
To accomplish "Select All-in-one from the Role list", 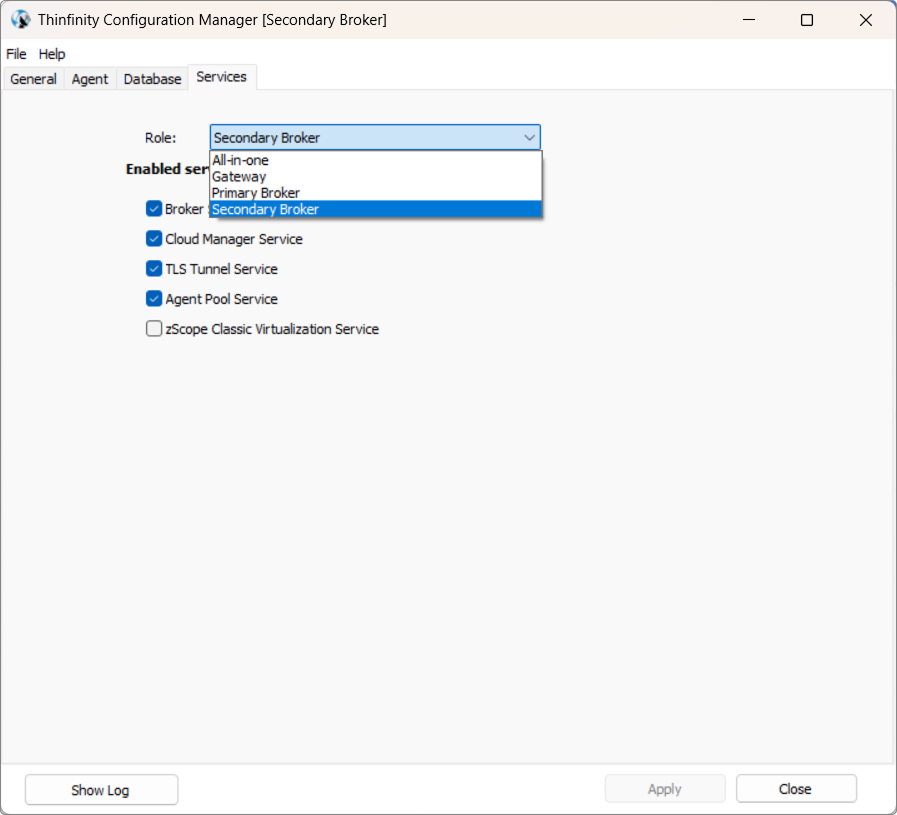I will [x=241, y=160].
